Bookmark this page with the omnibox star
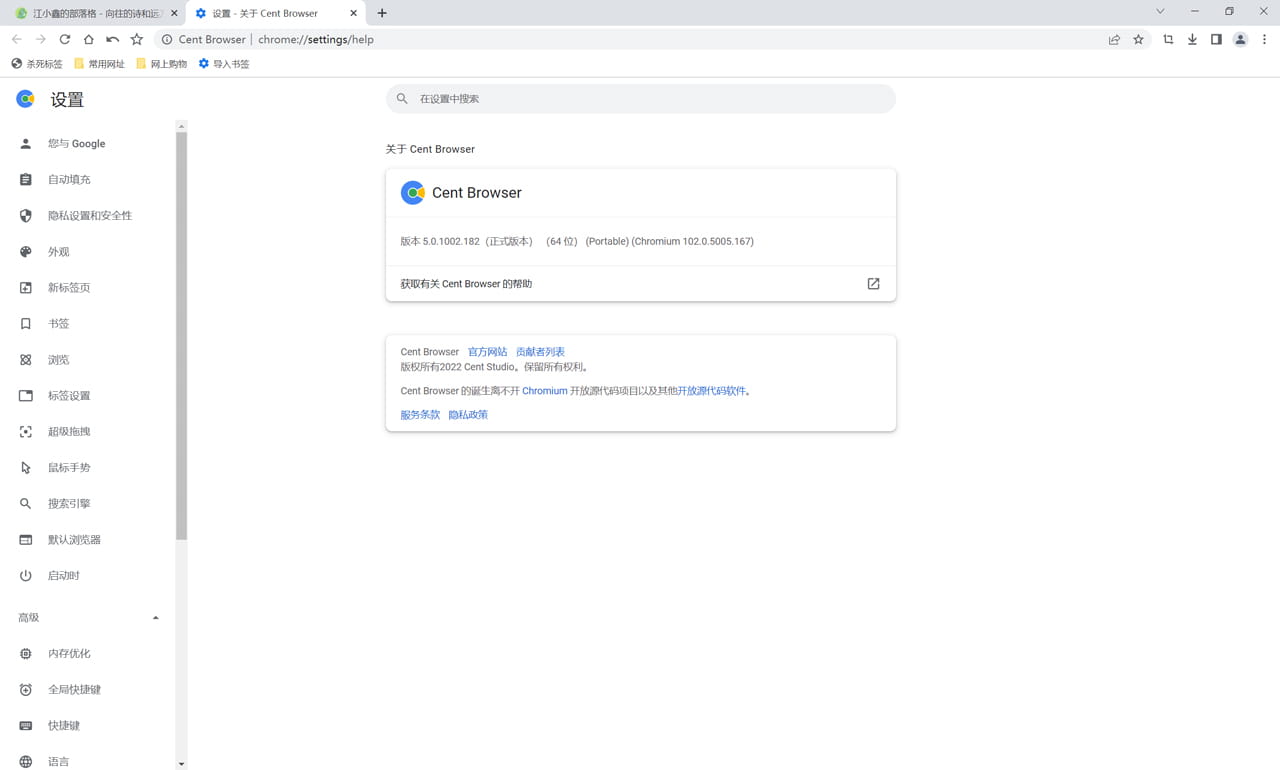The height and width of the screenshot is (770, 1280). [1138, 39]
